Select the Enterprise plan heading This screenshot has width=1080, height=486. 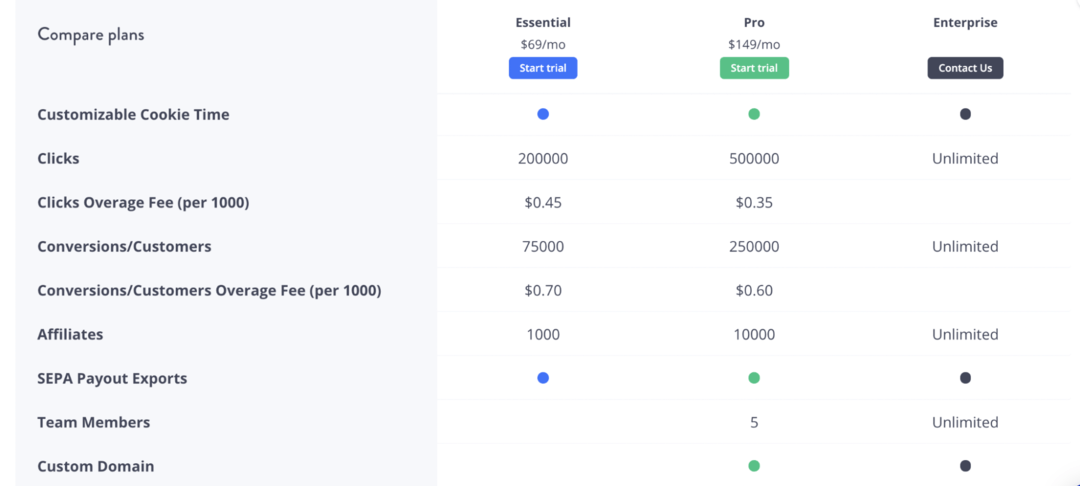click(965, 22)
